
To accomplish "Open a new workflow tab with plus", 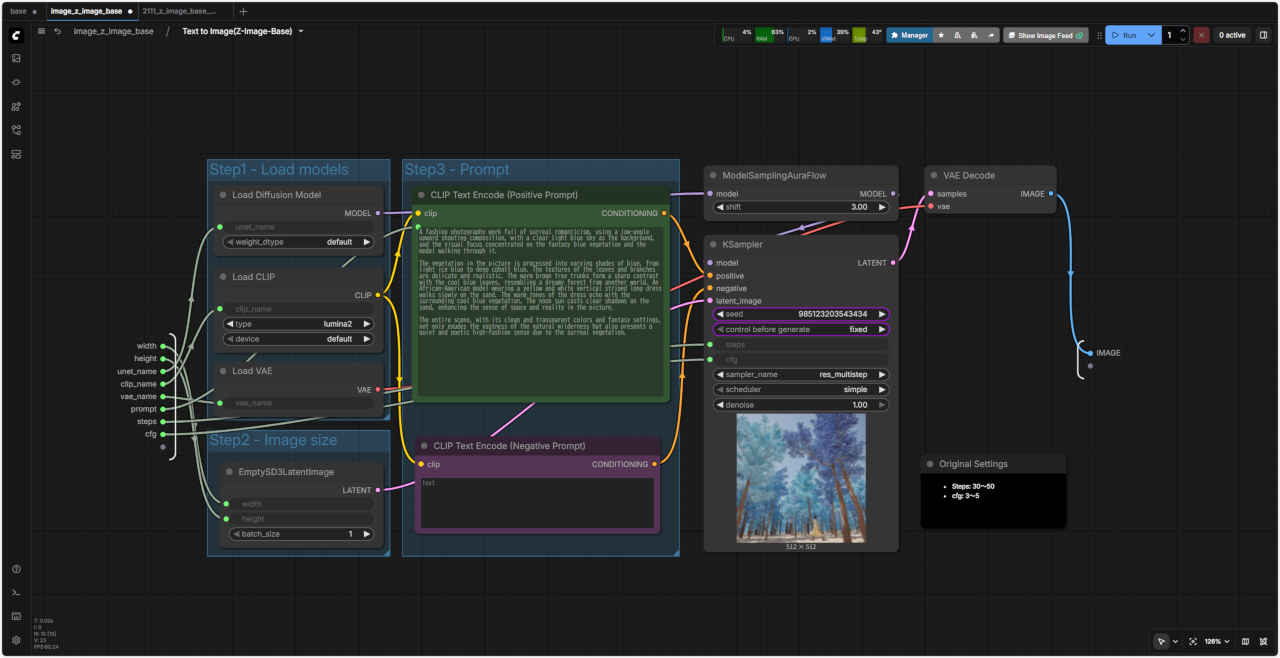I will click(243, 11).
